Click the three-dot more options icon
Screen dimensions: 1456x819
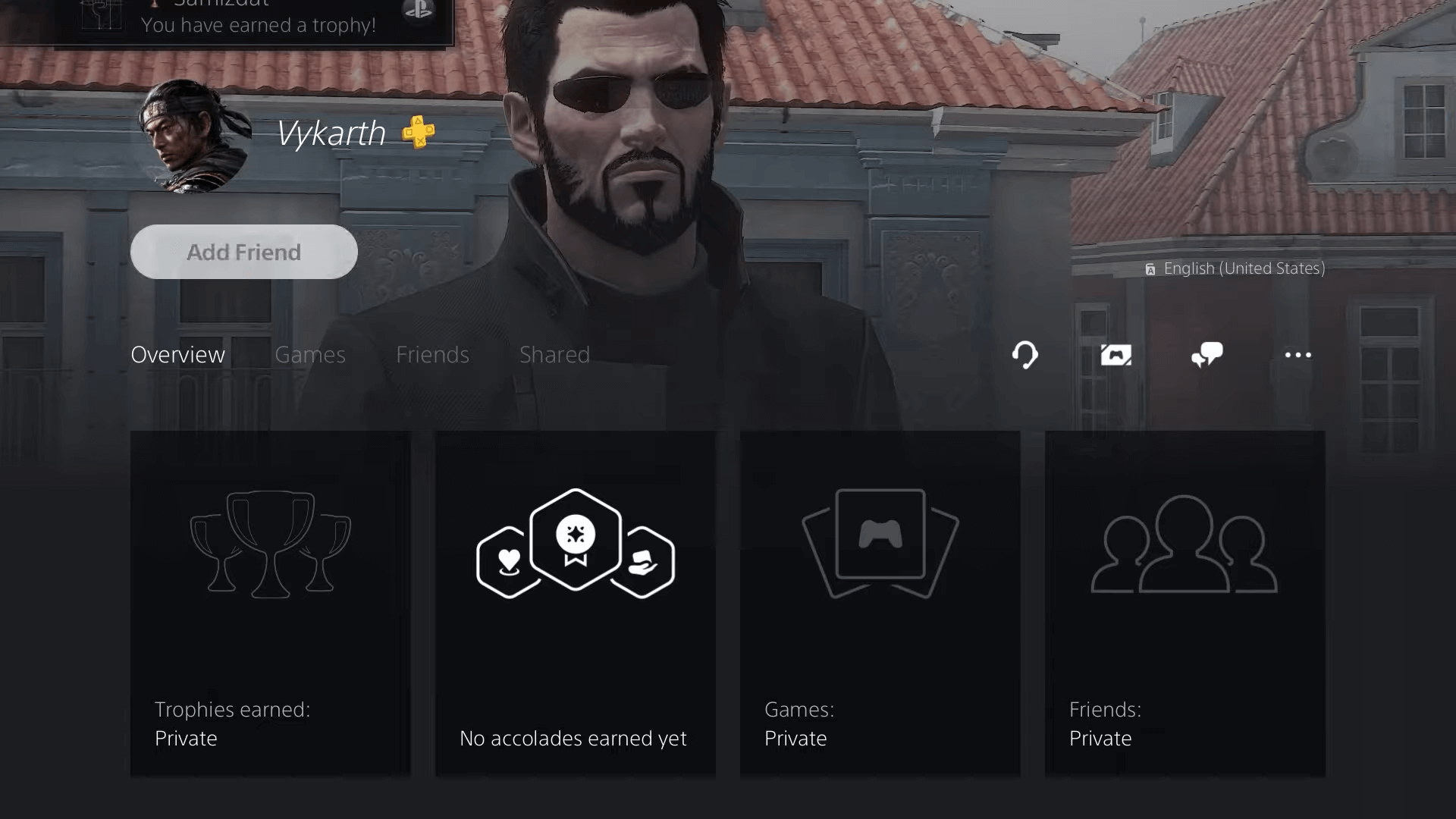coord(1297,355)
